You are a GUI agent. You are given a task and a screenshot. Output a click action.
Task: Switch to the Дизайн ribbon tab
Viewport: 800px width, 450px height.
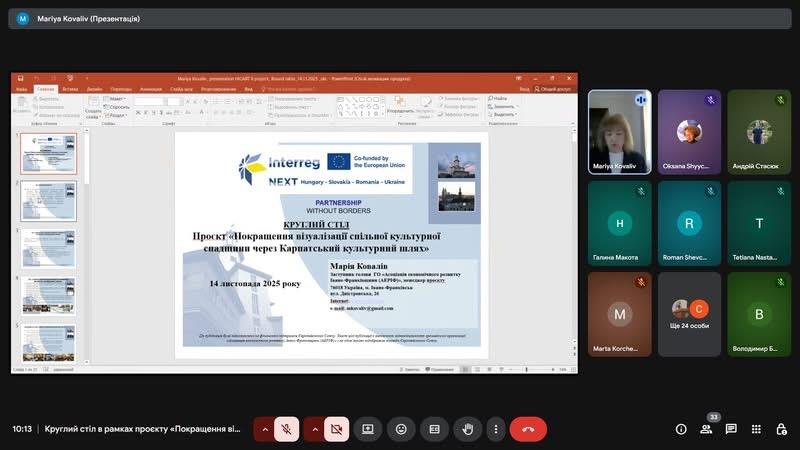tap(94, 89)
